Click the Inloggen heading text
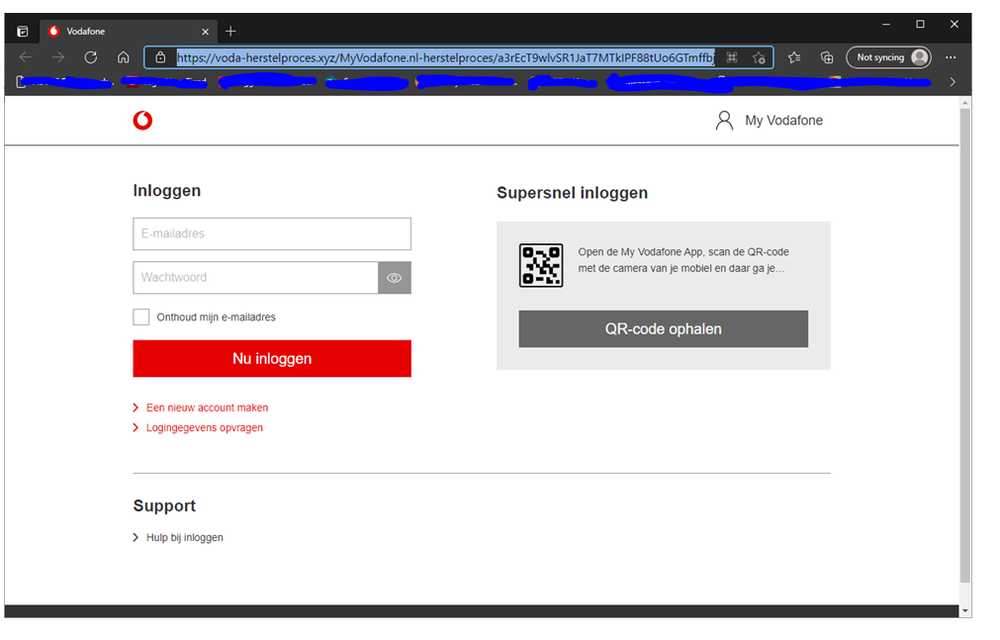 point(167,191)
